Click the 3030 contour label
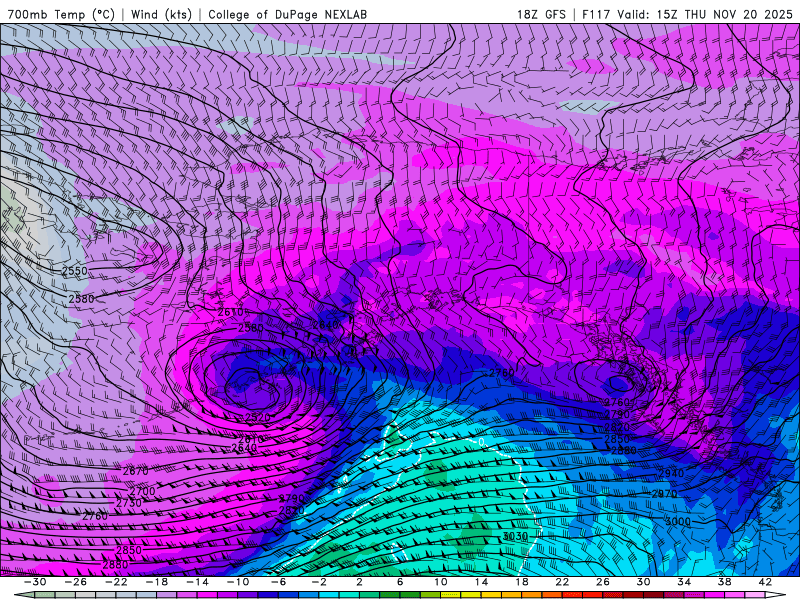This screenshot has width=800, height=600. [515, 536]
